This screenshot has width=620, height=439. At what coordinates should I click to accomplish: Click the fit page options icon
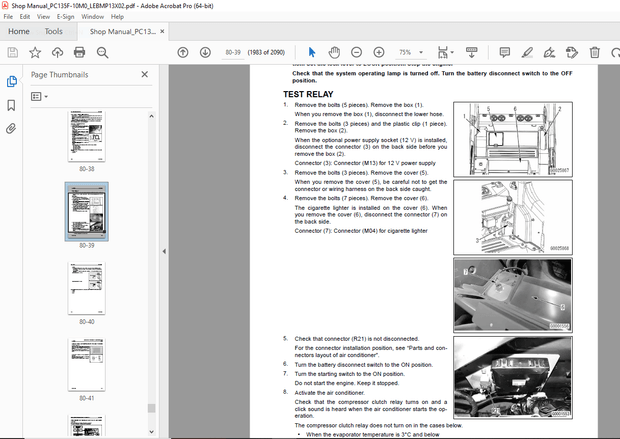[442, 52]
